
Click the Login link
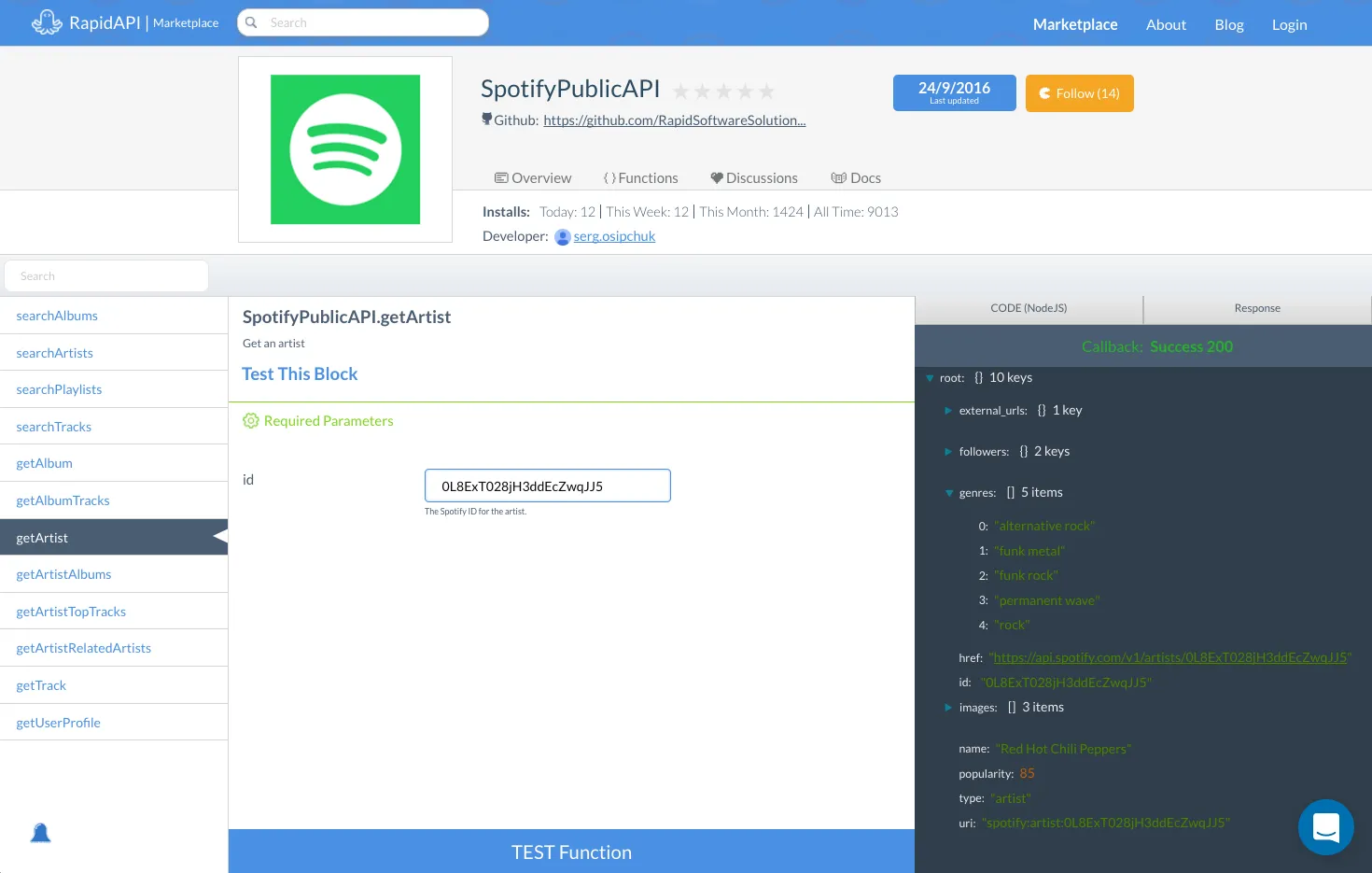coord(1289,25)
